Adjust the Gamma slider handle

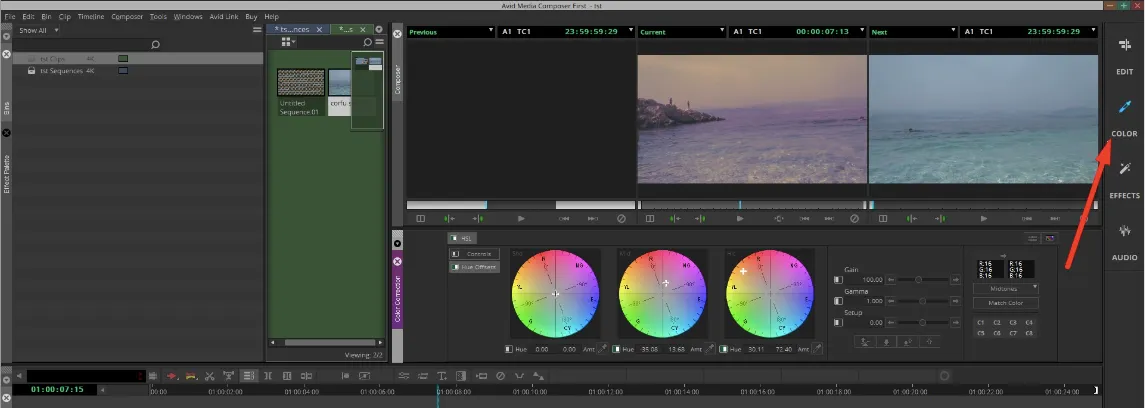click(923, 301)
